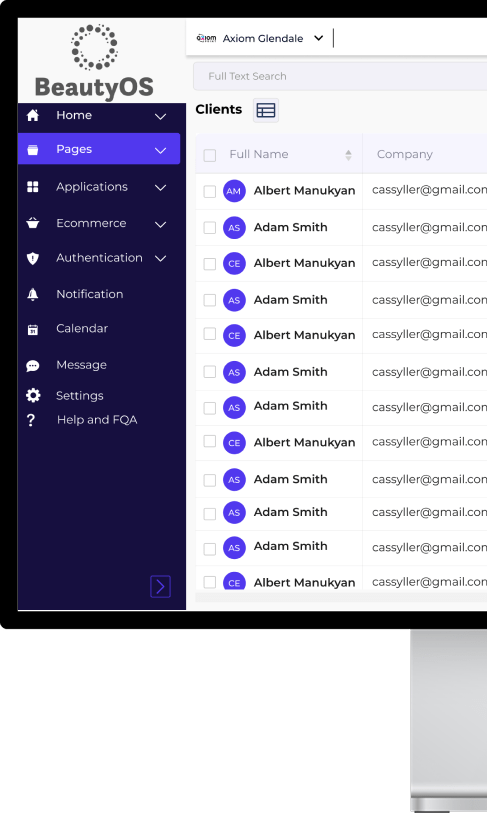The width and height of the screenshot is (487, 813).
Task: Expand the Applications menu chevron
Action: 161,188
